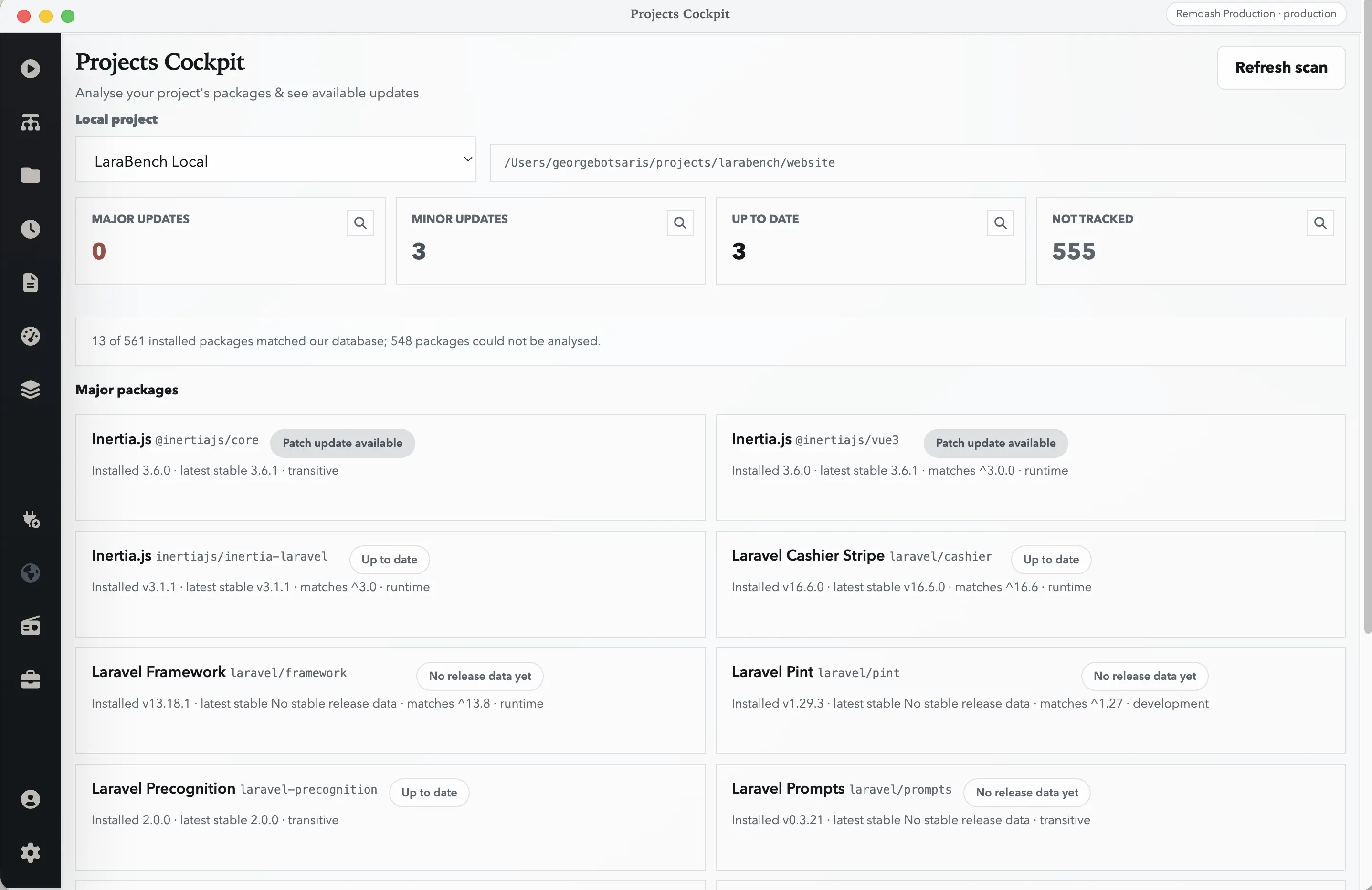Click No release data yet badge for laravel/pint

[x=1144, y=676]
